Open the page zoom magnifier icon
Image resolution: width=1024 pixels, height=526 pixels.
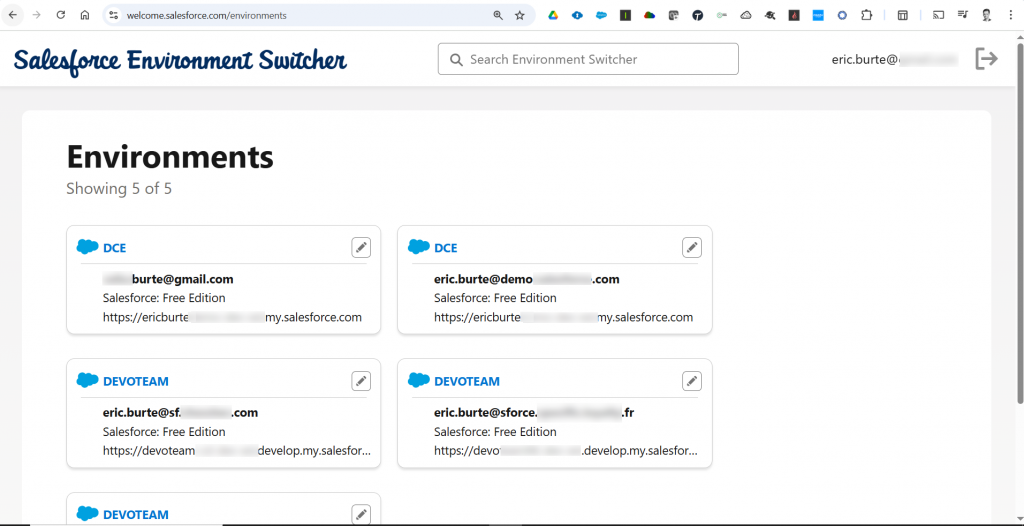[498, 15]
